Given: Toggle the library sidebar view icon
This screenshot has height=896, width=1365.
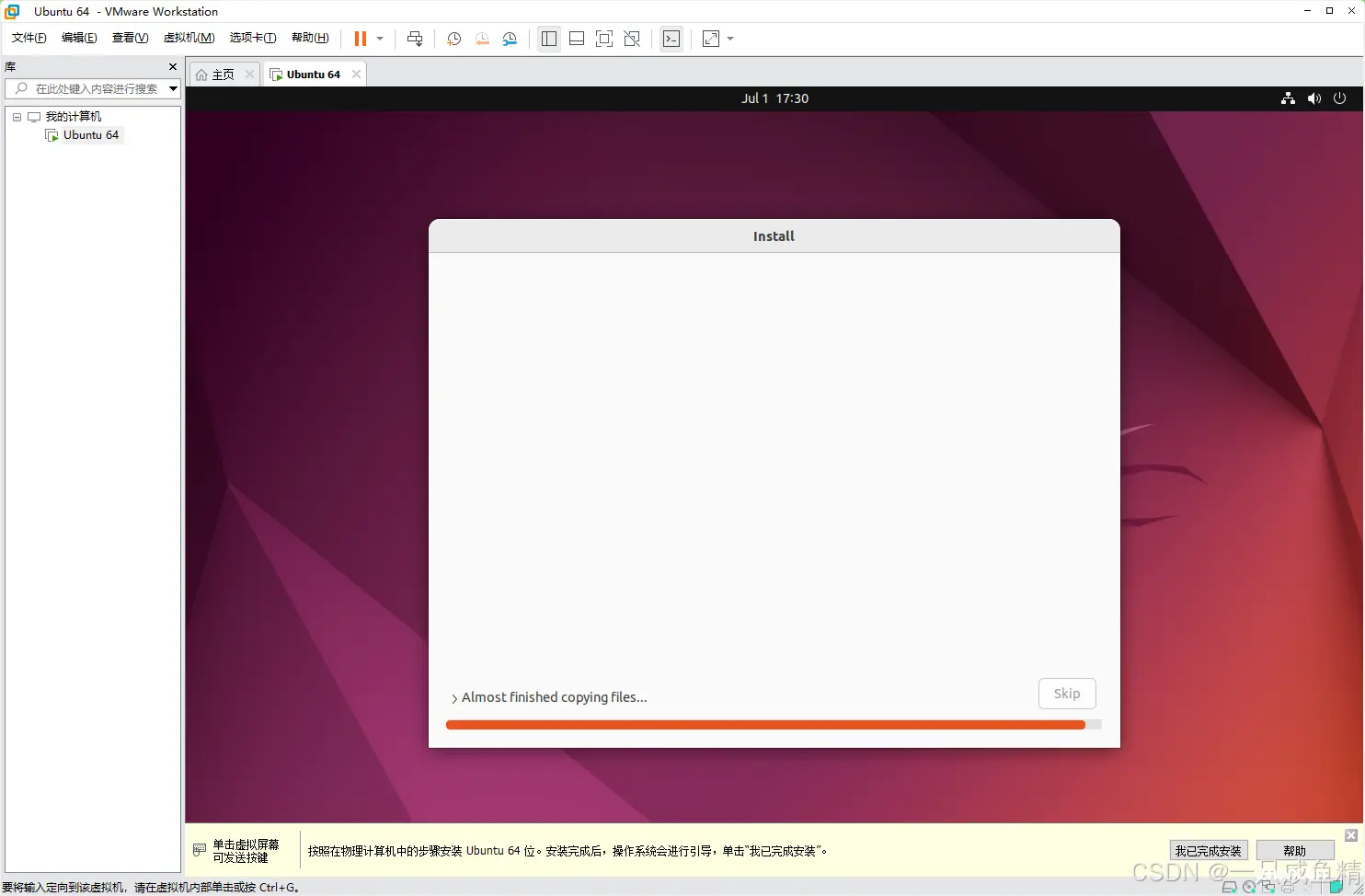Looking at the screenshot, I should click(549, 39).
